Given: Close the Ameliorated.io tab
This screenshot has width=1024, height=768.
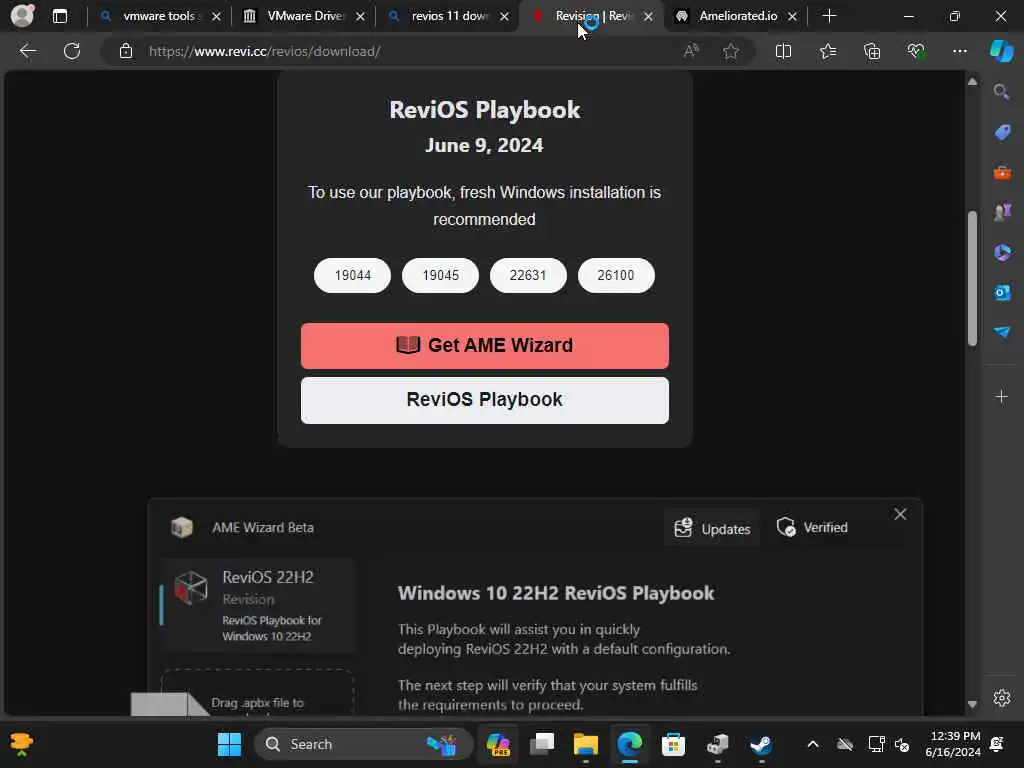Looking at the screenshot, I should [x=792, y=16].
